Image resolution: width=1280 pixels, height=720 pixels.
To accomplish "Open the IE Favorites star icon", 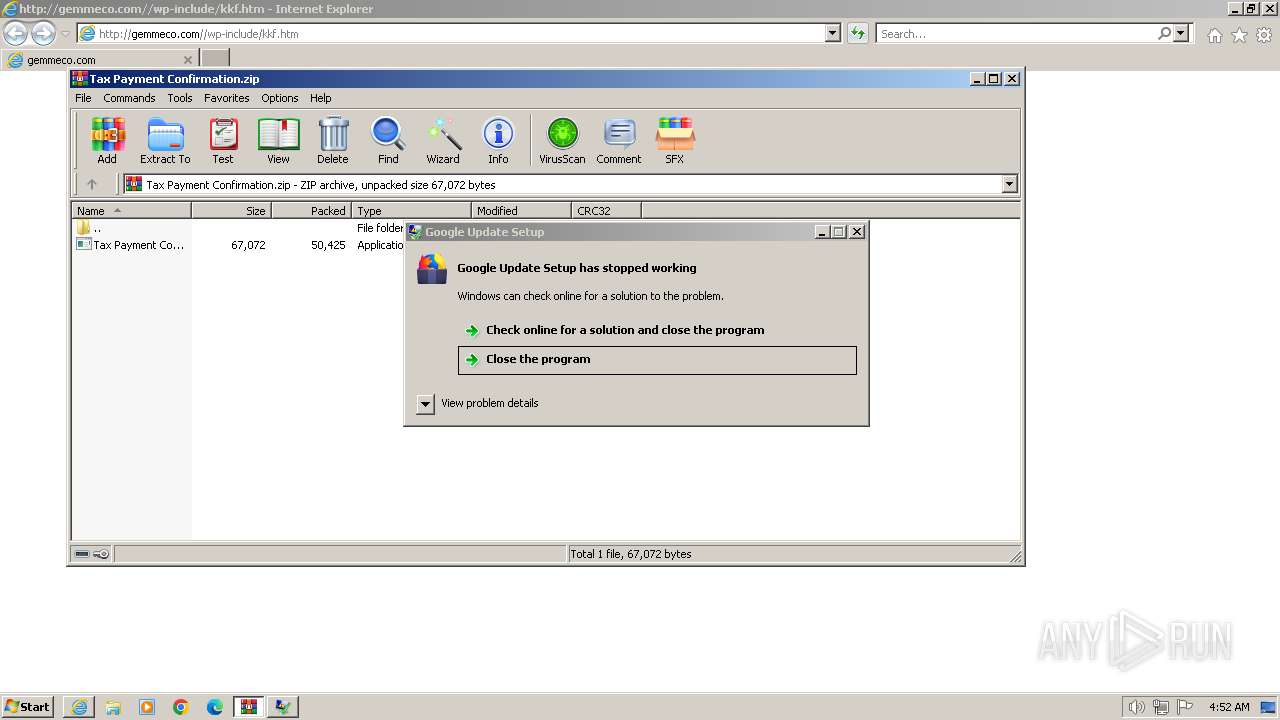I will (x=1239, y=35).
